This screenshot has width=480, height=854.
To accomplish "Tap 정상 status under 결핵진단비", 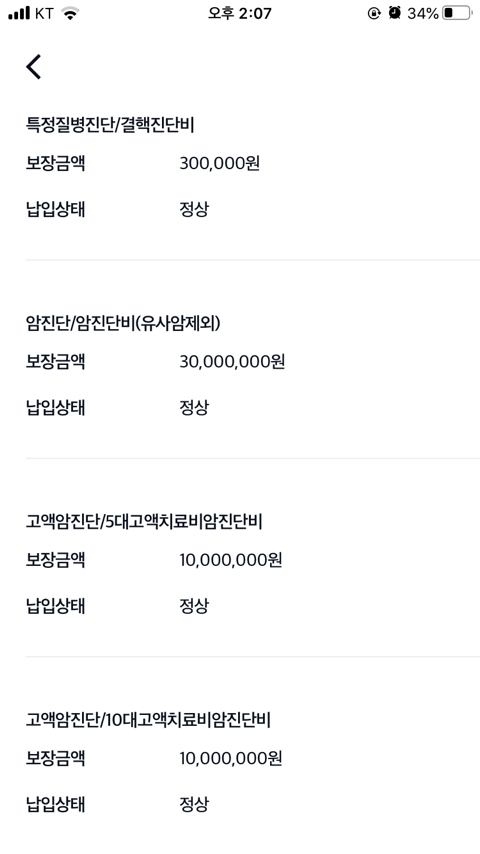I will click(x=194, y=209).
